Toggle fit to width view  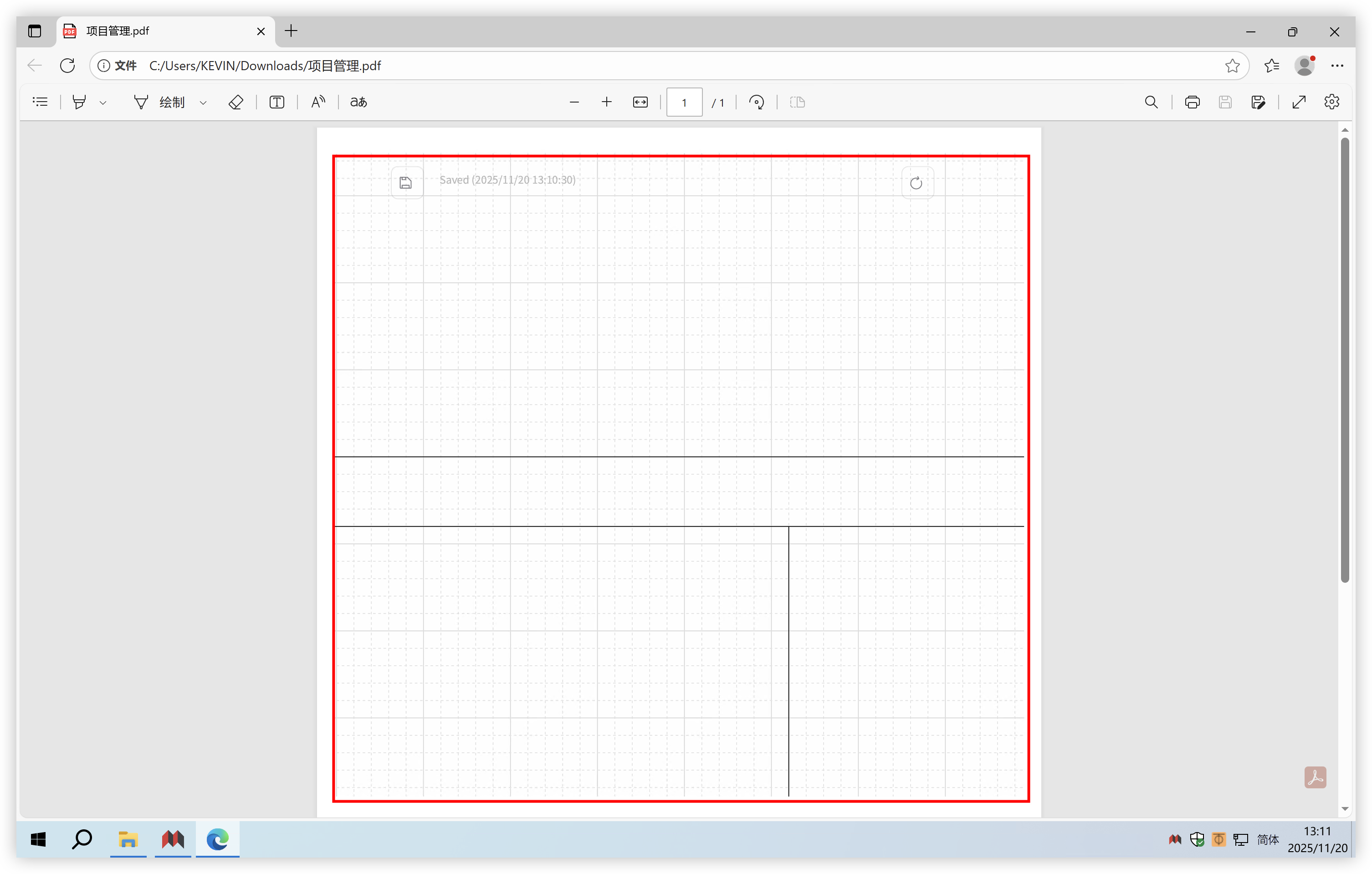[x=640, y=102]
